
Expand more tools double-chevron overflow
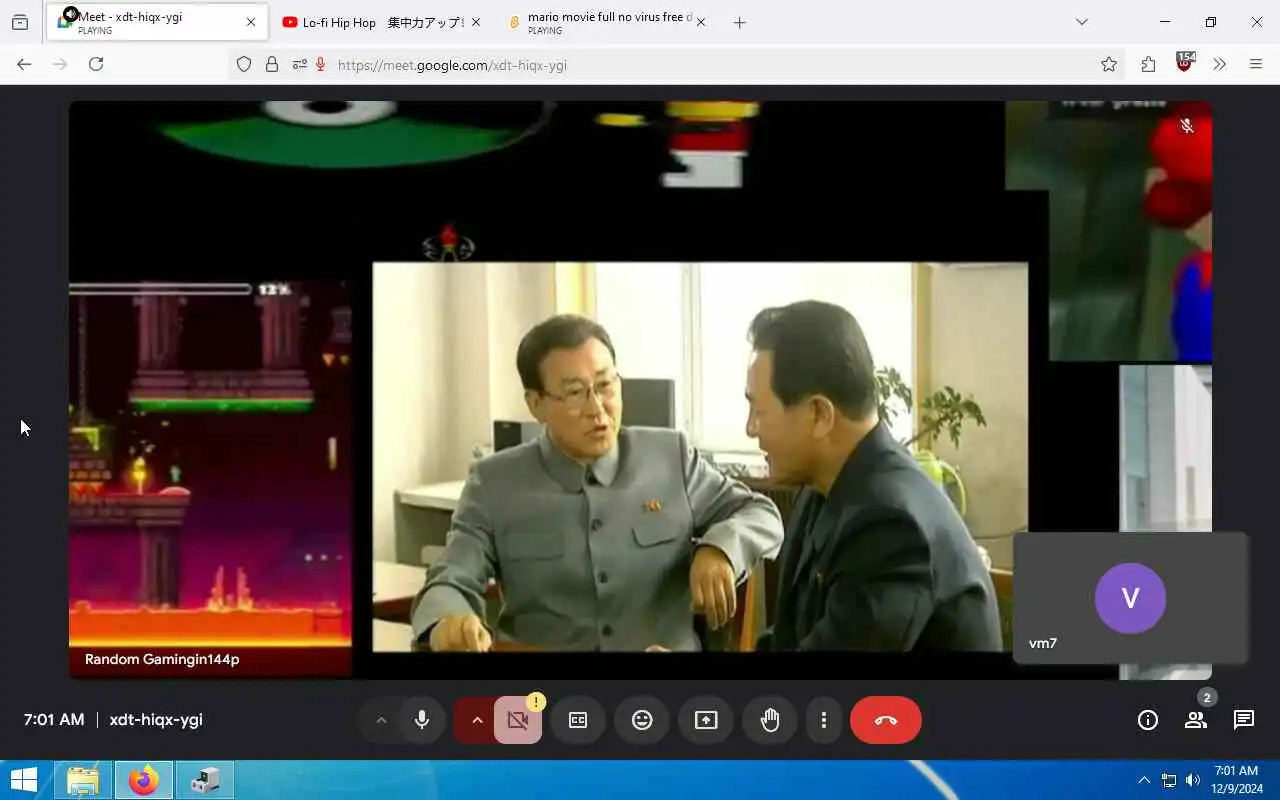pyautogui.click(x=1219, y=64)
